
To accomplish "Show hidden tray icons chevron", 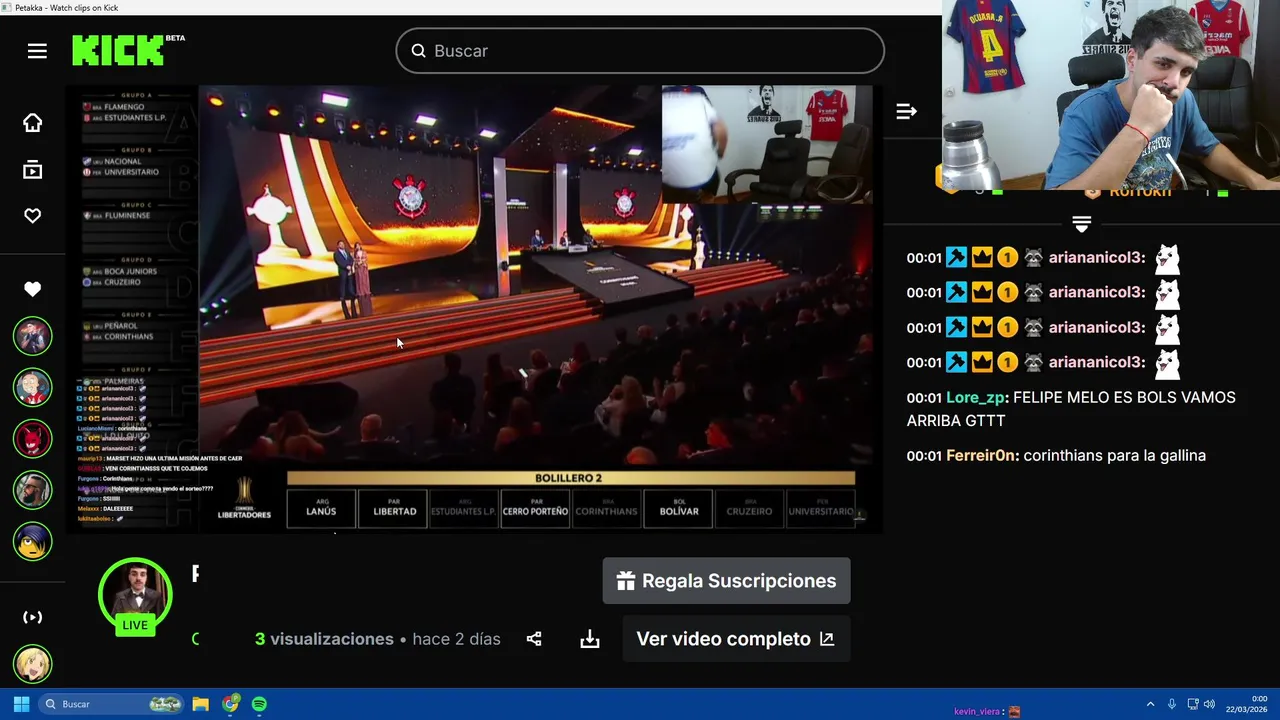I will pyautogui.click(x=1150, y=704).
